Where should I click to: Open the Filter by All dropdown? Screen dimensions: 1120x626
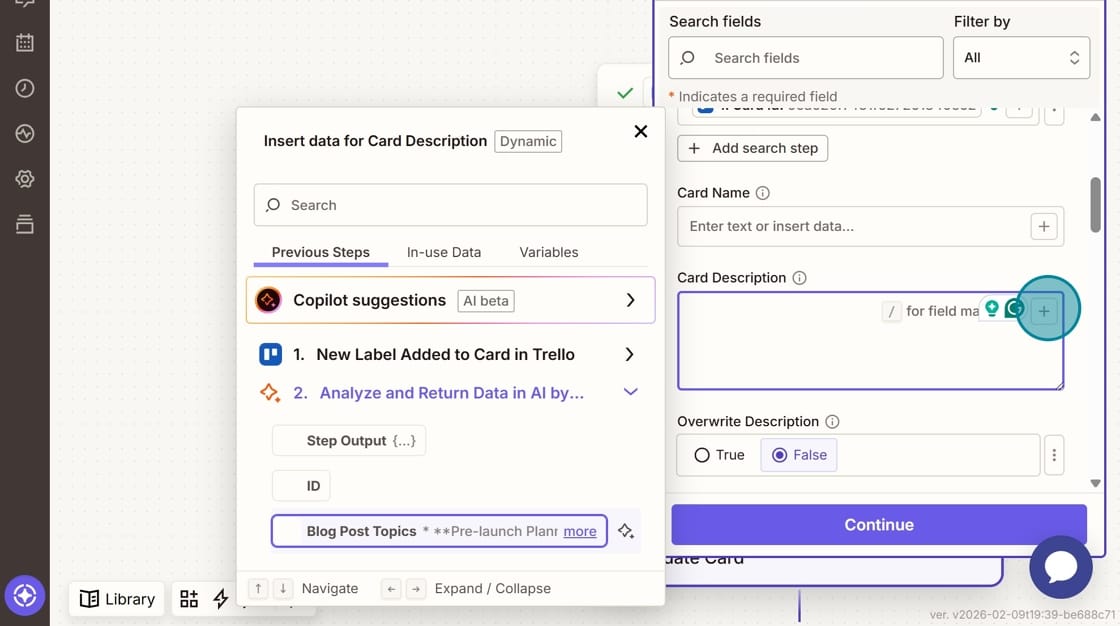tap(1021, 57)
